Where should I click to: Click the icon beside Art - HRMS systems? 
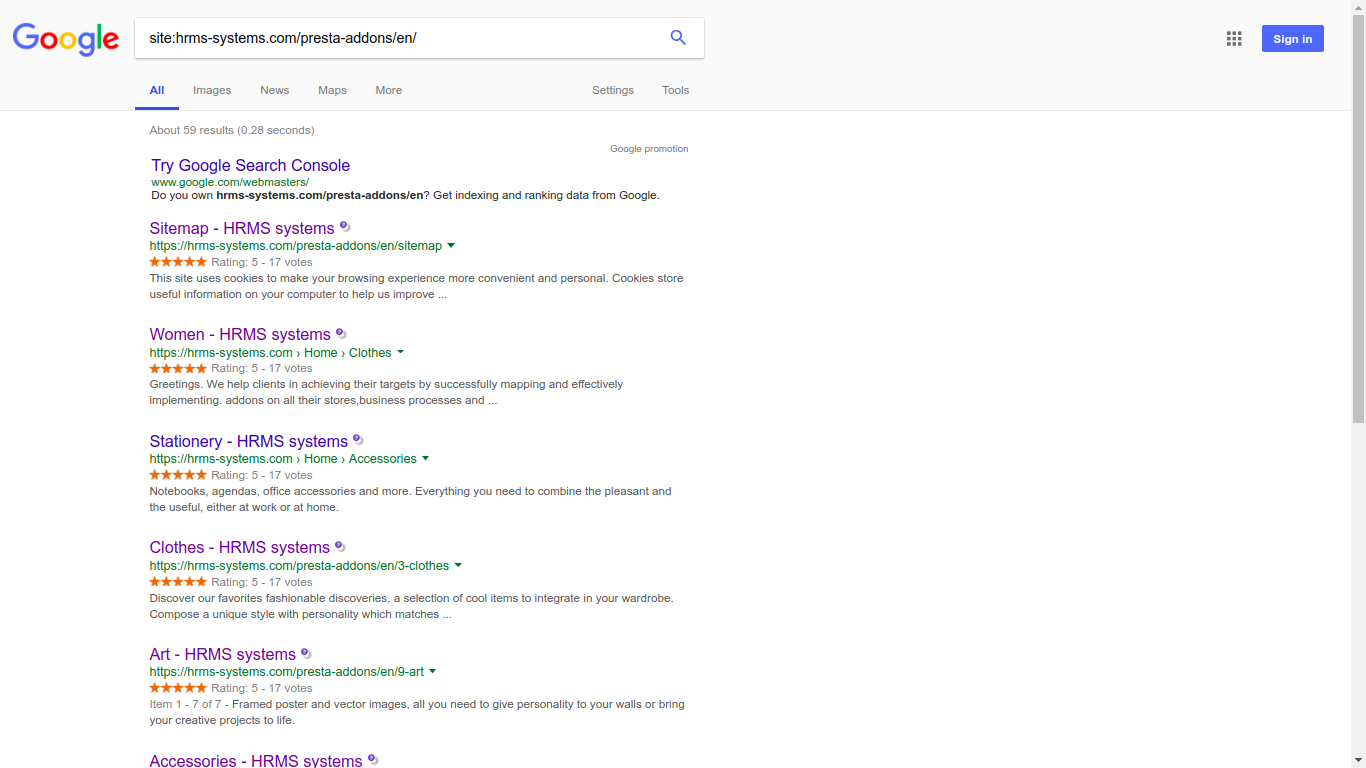pos(306,653)
